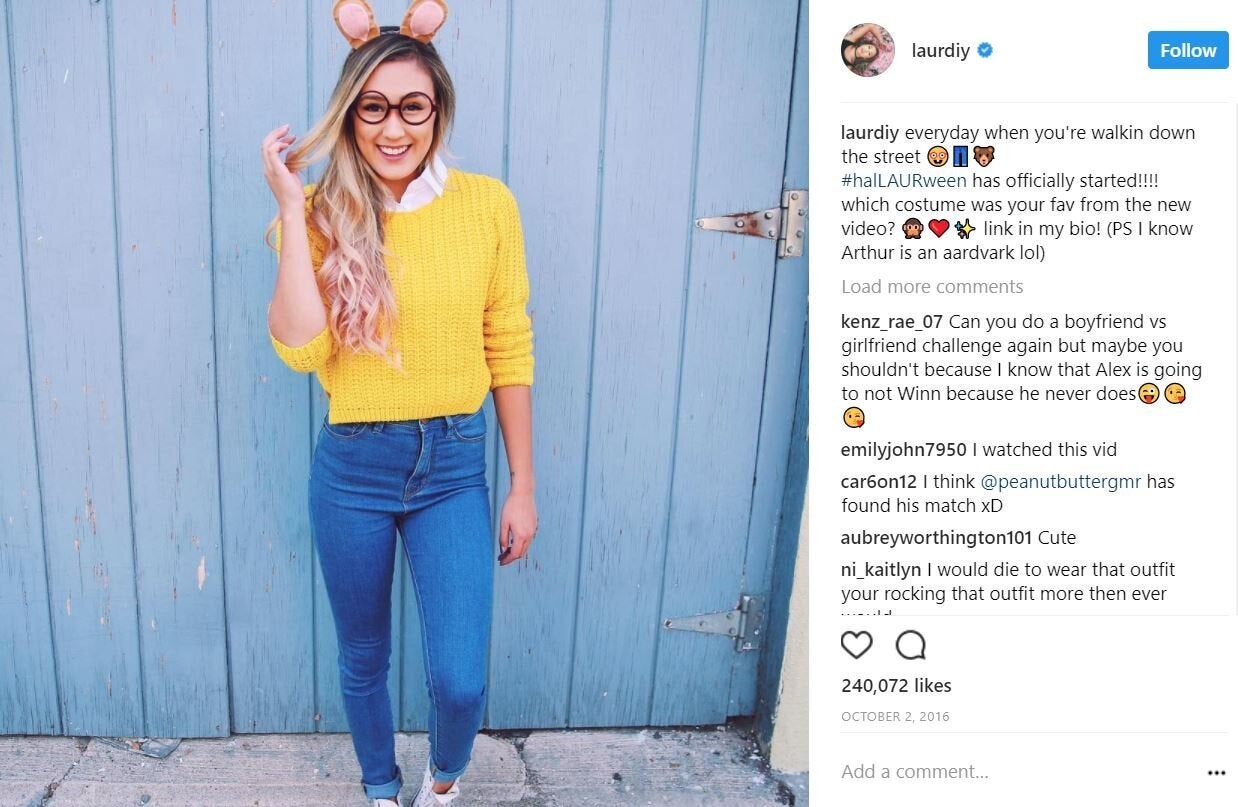Open the #halLAURween hashtag
Image resolution: width=1238 pixels, height=807 pixels.
tap(904, 181)
